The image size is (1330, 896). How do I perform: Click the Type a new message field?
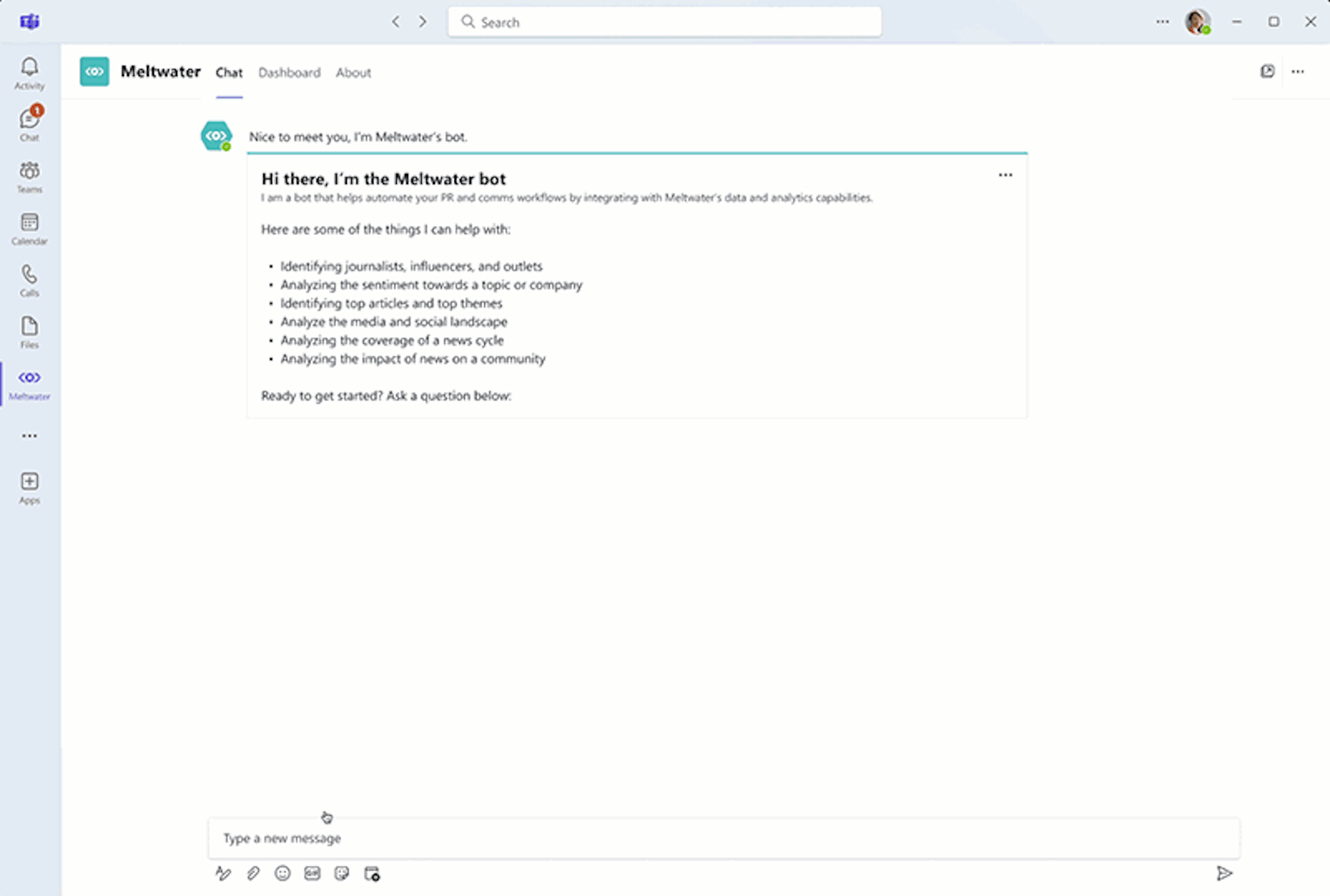(723, 838)
